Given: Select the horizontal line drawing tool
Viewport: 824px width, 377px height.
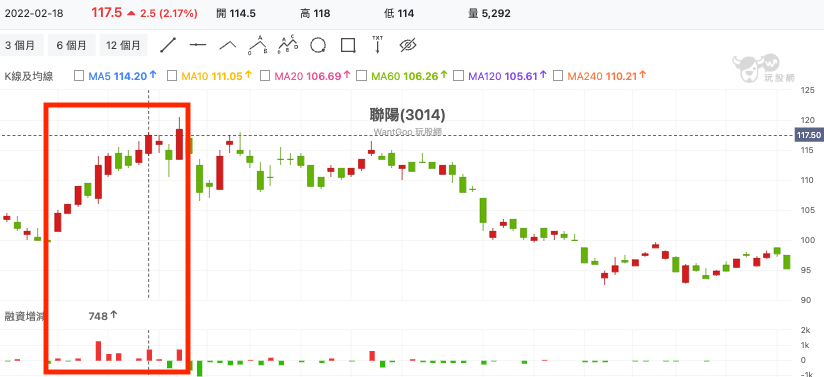Looking at the screenshot, I should pyautogui.click(x=198, y=45).
